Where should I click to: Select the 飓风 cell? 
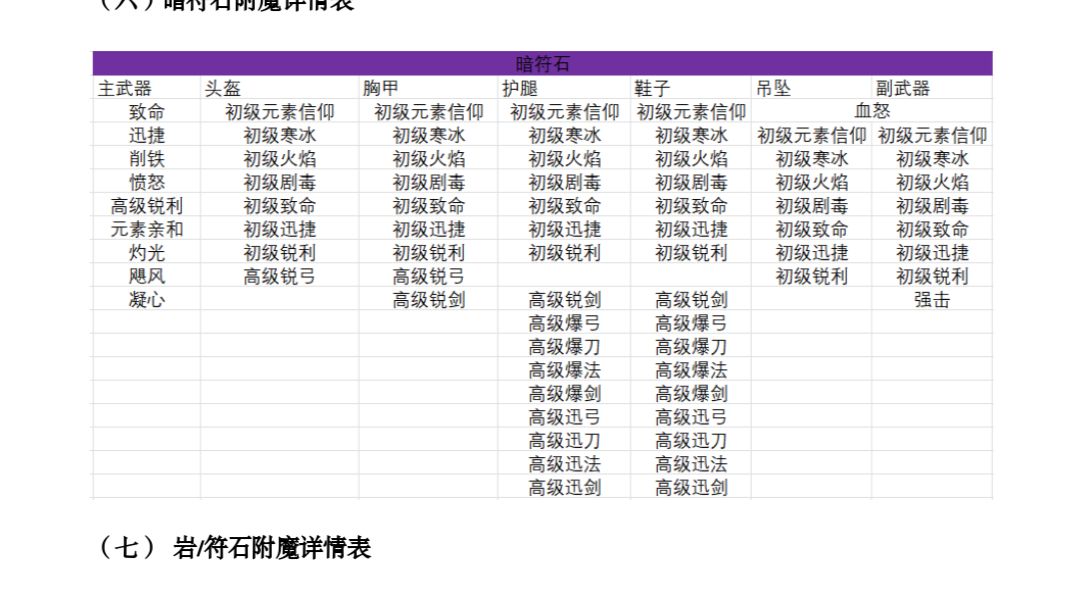(147, 276)
